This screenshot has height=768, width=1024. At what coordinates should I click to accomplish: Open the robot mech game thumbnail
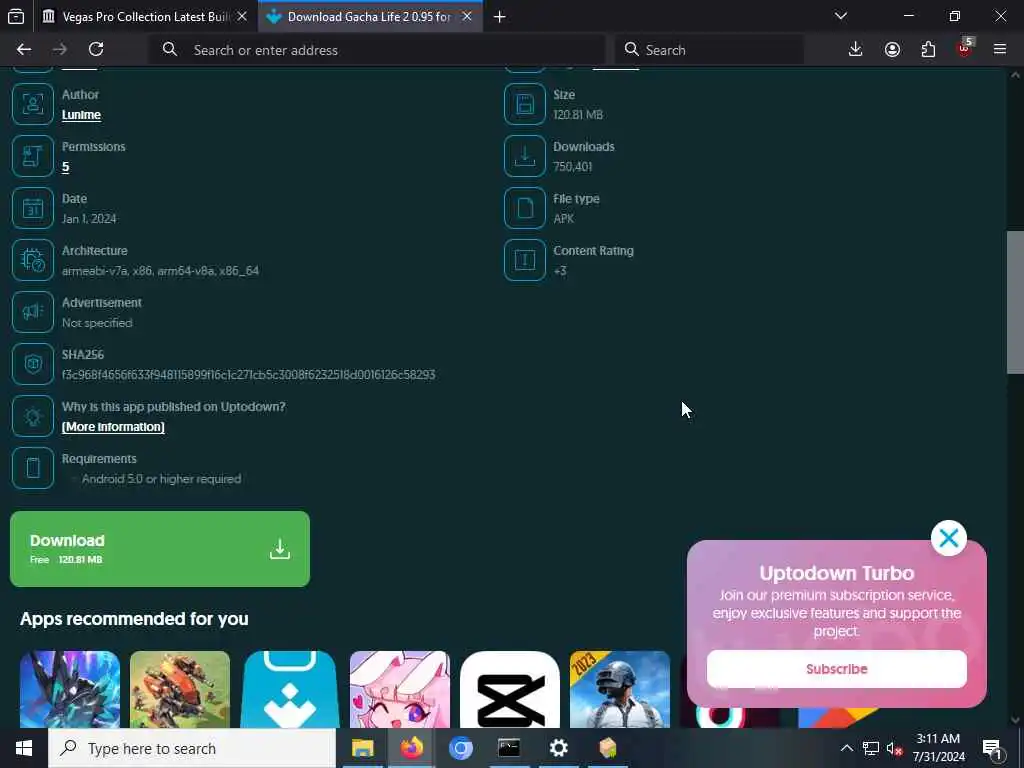point(180,689)
